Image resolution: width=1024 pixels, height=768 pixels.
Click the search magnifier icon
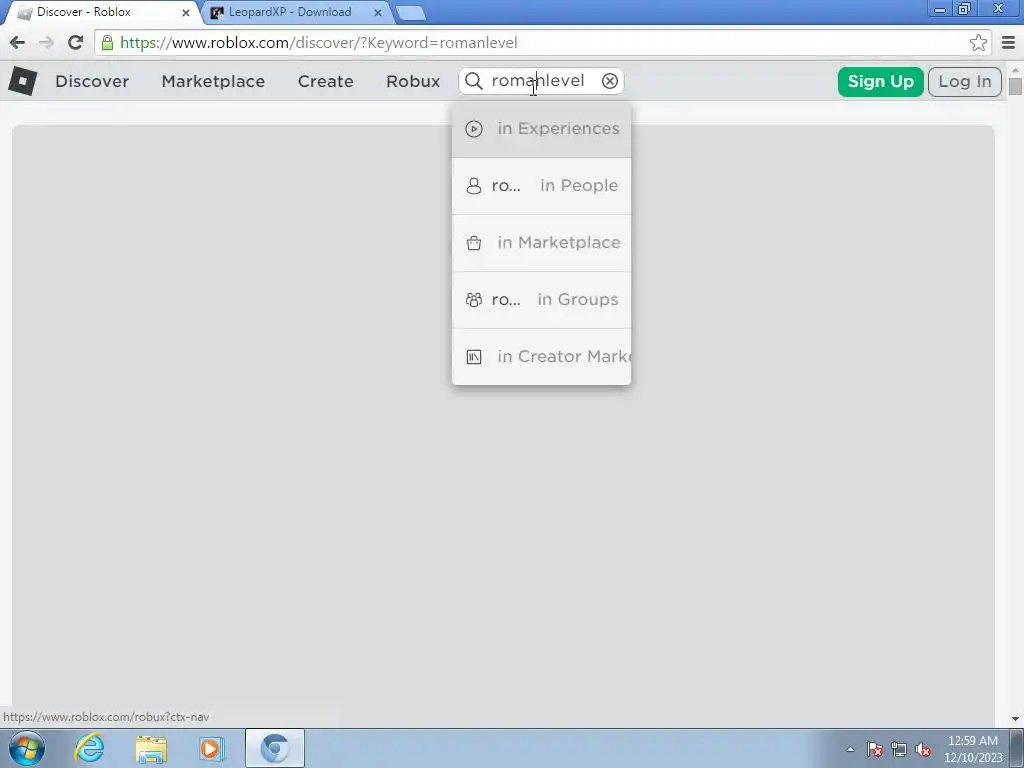pyautogui.click(x=474, y=81)
